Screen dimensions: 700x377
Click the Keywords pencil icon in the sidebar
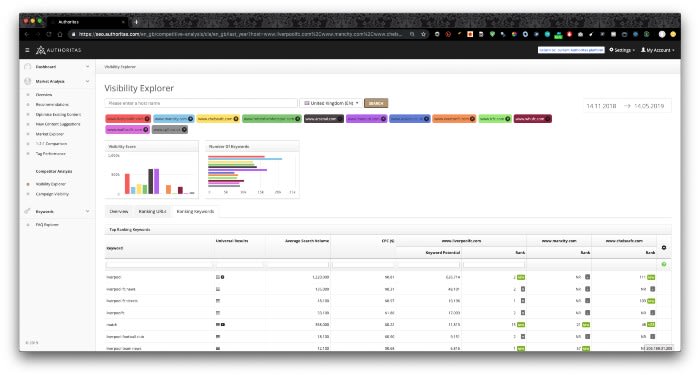(28, 211)
